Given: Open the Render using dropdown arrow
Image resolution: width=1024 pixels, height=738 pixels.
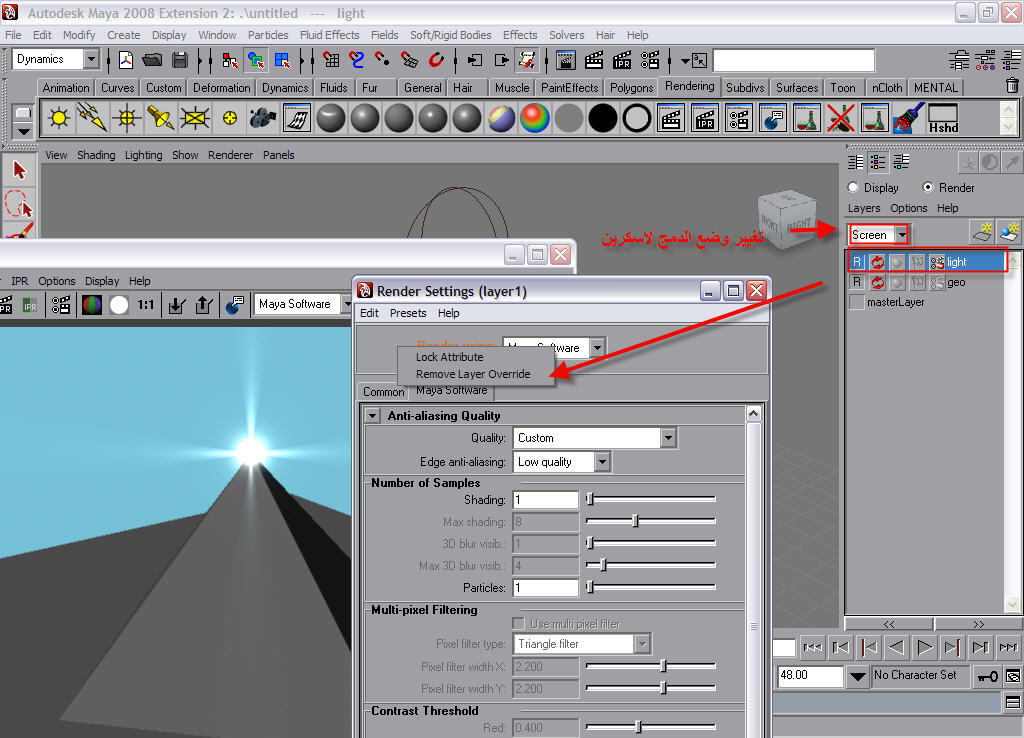Looking at the screenshot, I should pyautogui.click(x=597, y=347).
